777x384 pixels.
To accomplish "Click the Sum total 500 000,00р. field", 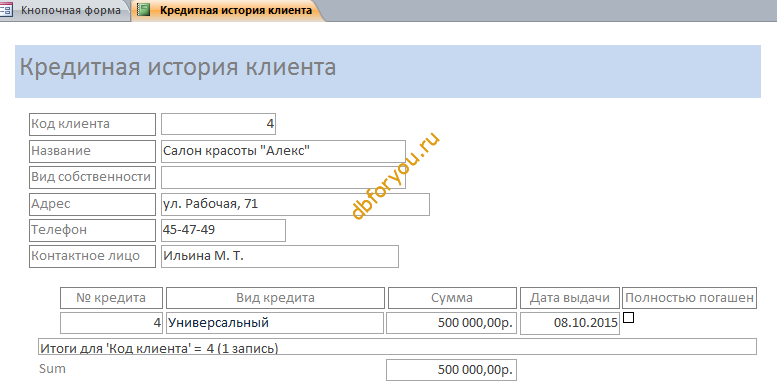I will [x=451, y=370].
